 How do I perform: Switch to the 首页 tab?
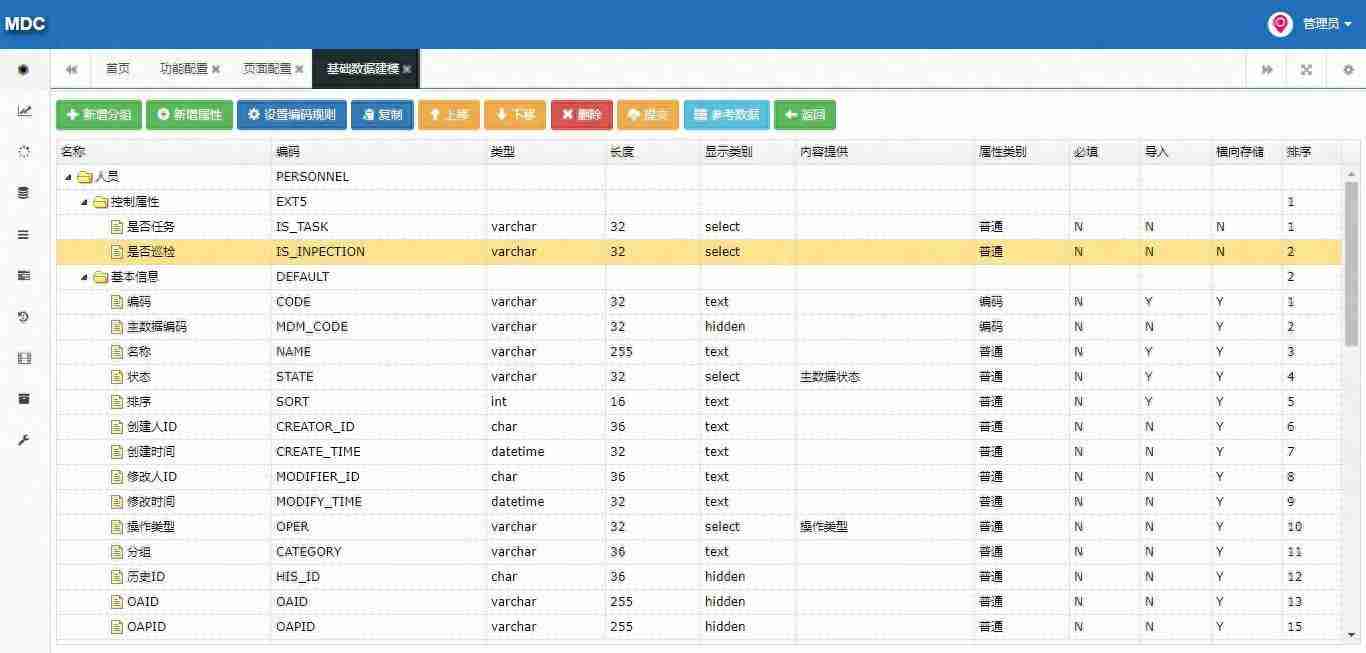click(118, 69)
